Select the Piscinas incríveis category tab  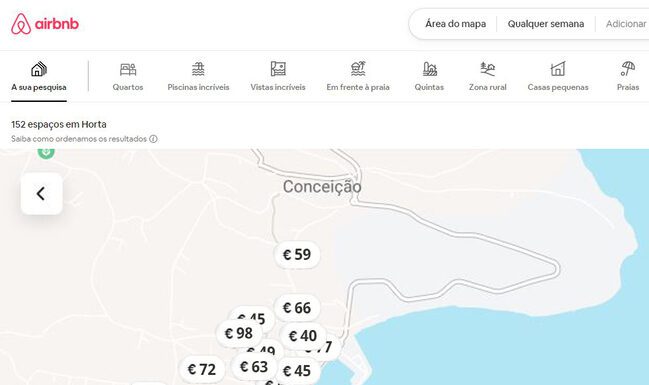[198, 77]
